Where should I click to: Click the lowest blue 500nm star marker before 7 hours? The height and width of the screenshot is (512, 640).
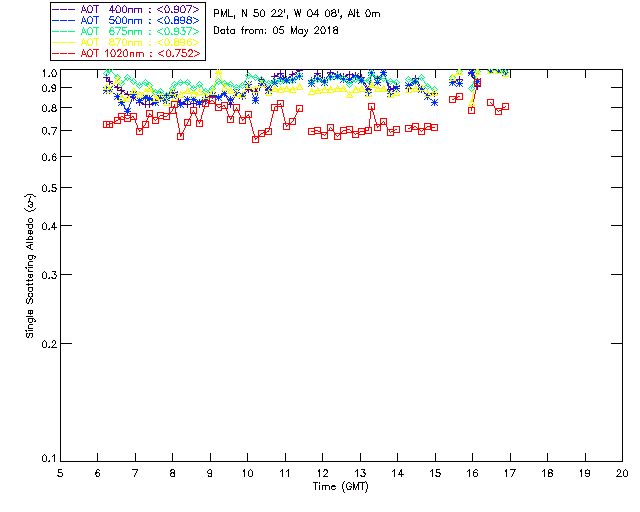(128, 111)
